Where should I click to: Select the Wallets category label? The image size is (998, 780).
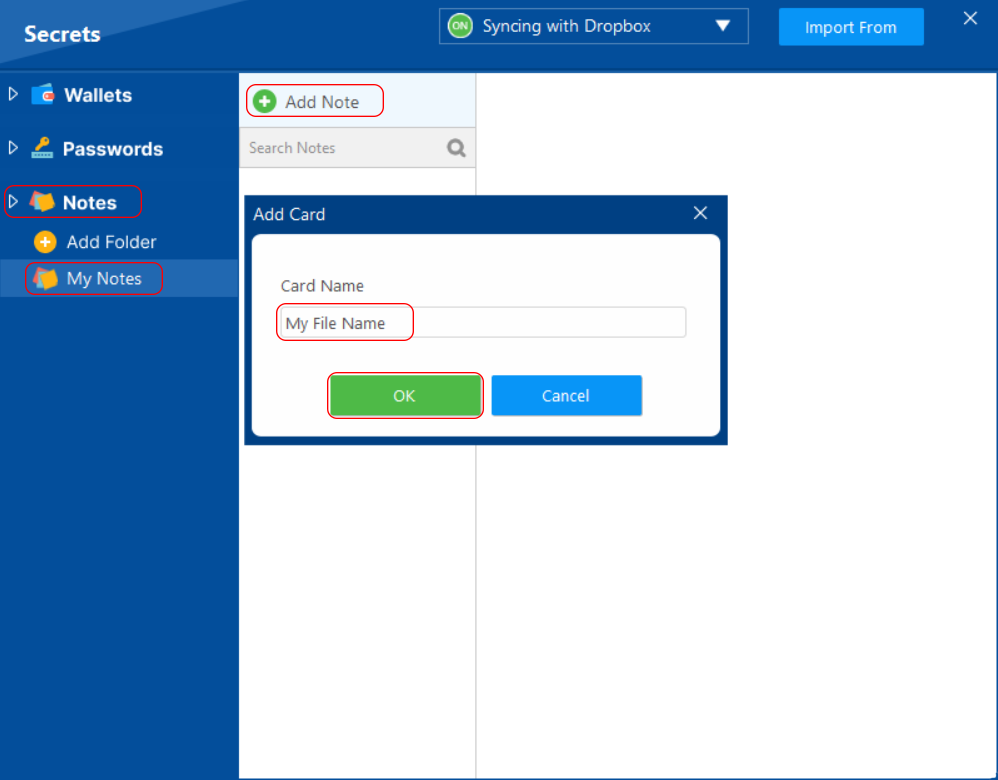click(x=98, y=96)
